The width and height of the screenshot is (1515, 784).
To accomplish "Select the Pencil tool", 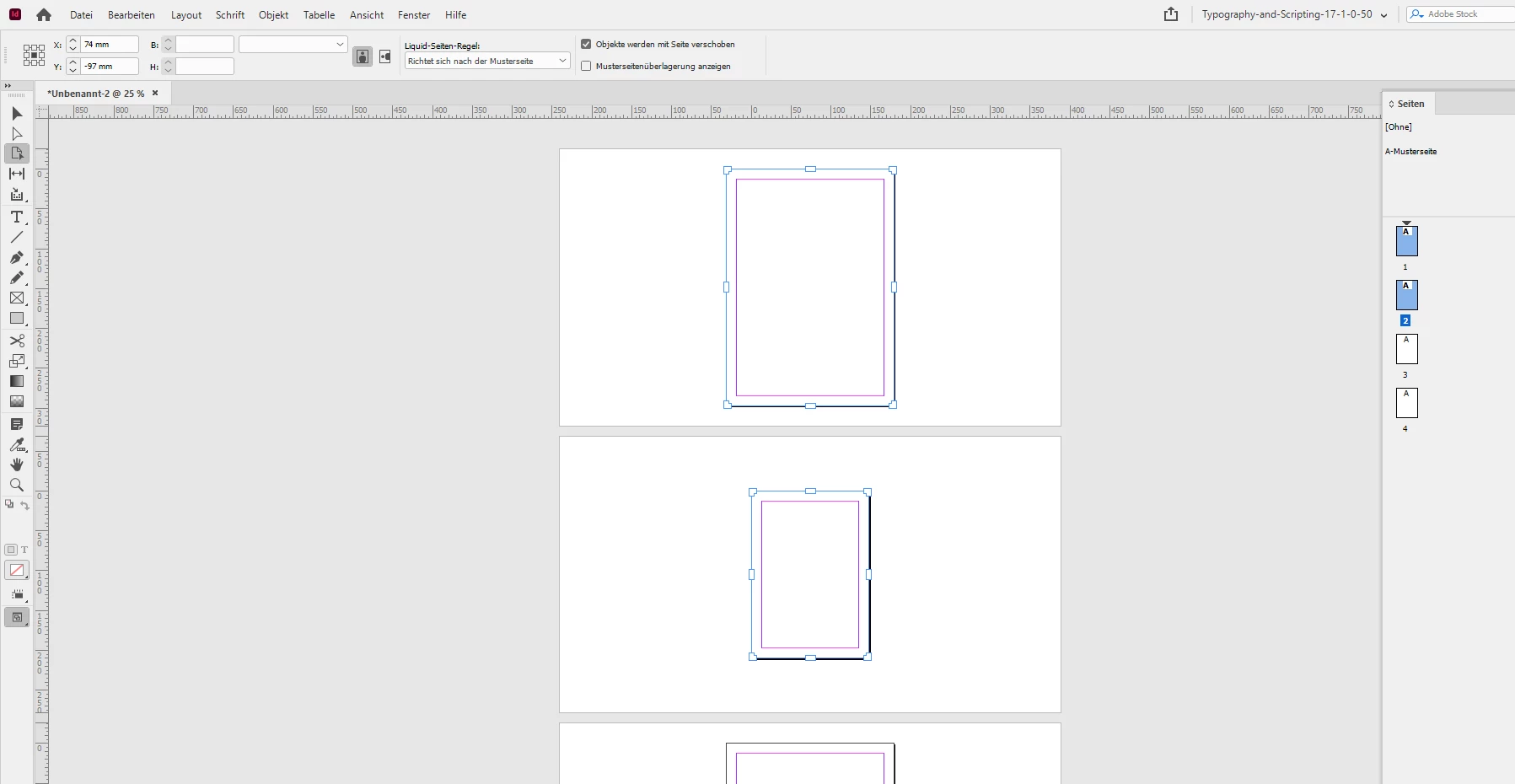I will 17,277.
